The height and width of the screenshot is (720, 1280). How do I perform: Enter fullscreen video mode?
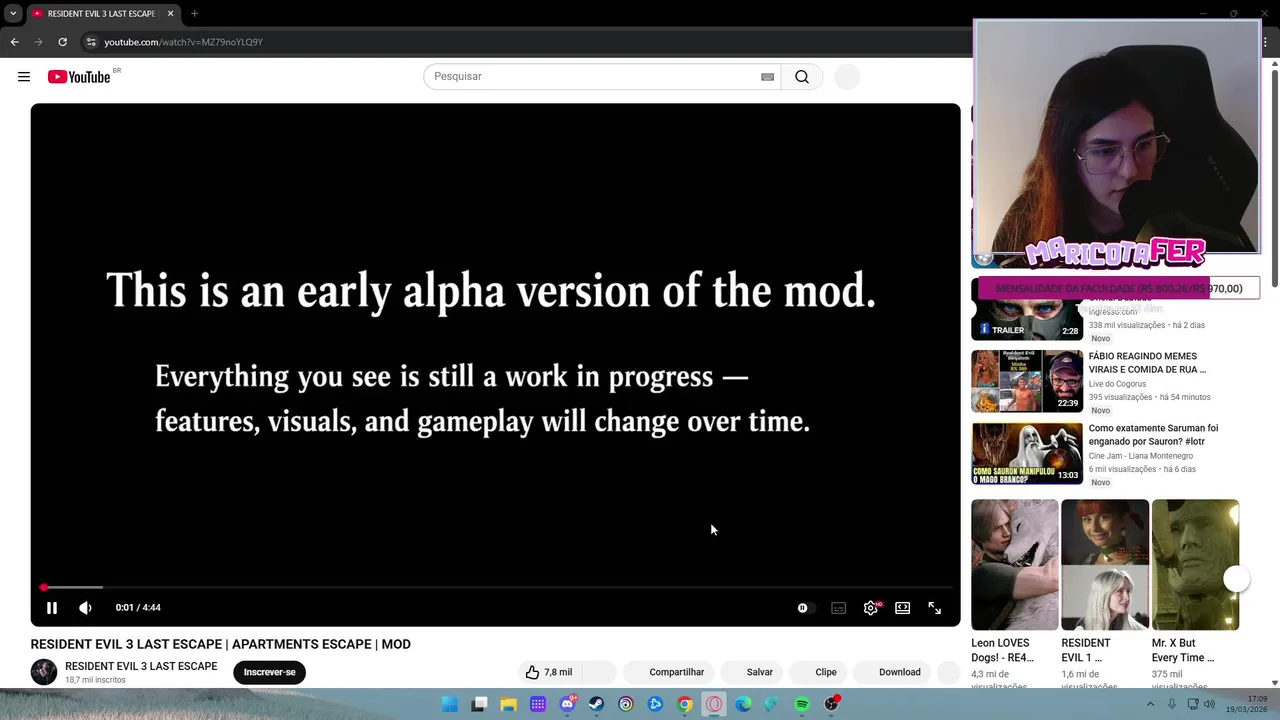pos(935,608)
